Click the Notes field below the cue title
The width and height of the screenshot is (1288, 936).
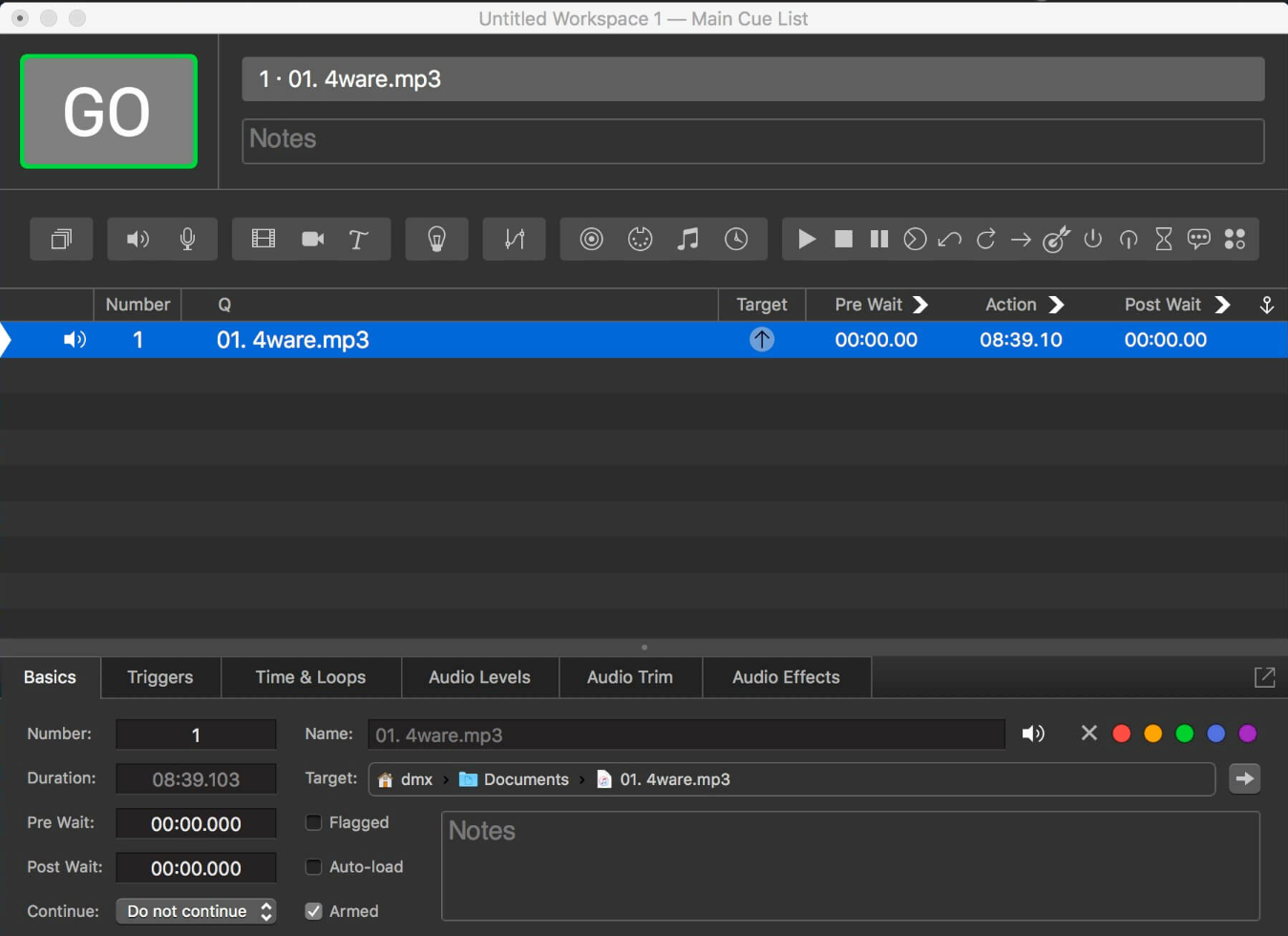click(x=753, y=141)
